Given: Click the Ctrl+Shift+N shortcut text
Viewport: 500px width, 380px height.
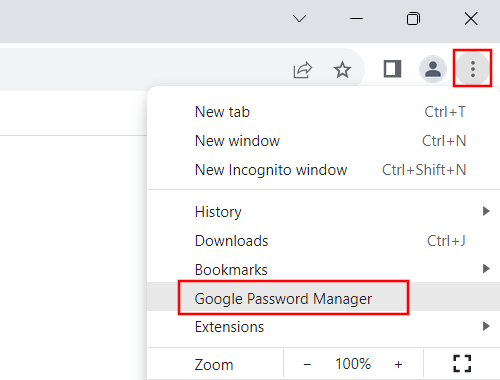Looking at the screenshot, I should (424, 170).
